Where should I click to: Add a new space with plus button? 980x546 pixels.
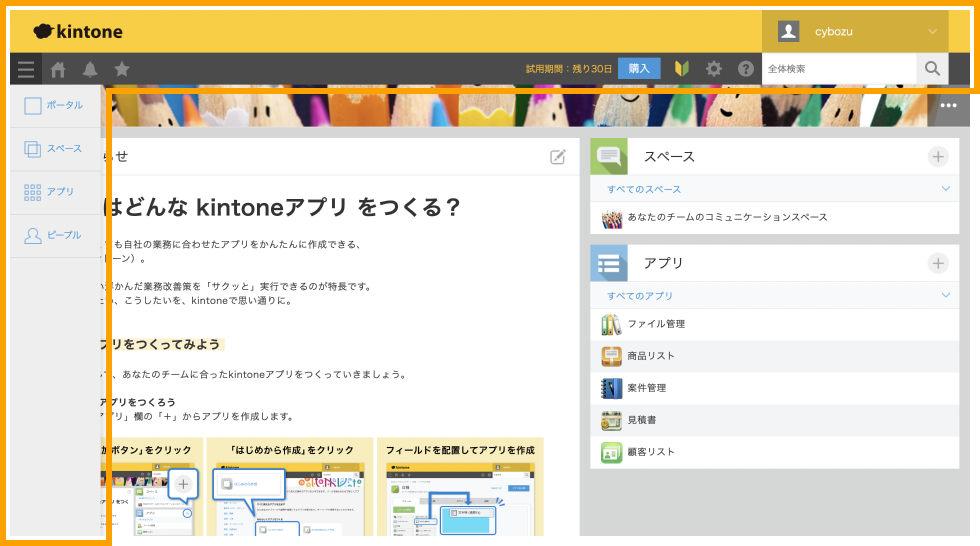pos(937,156)
